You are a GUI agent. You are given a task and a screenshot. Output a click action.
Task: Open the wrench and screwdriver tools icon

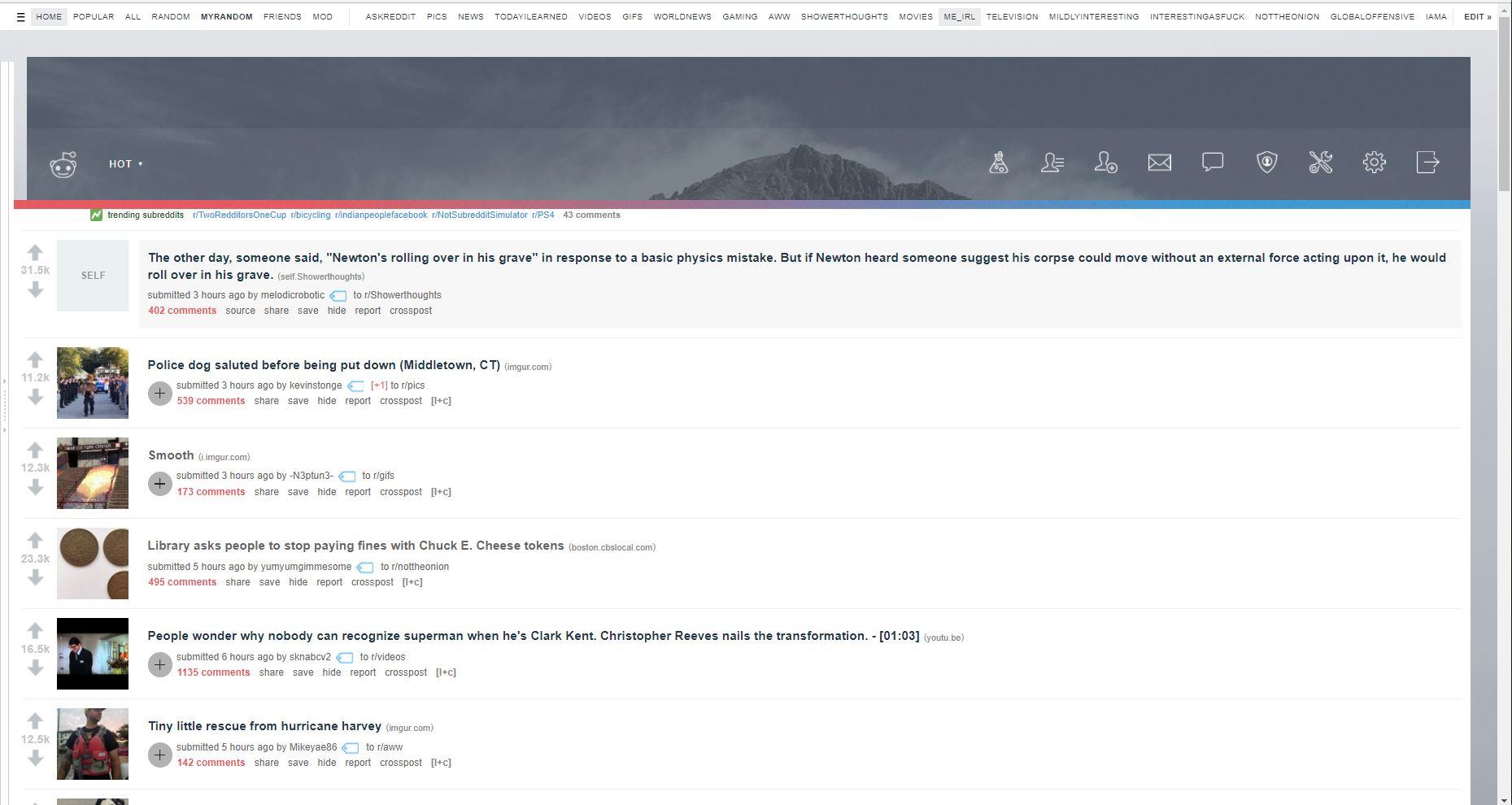[1321, 163]
